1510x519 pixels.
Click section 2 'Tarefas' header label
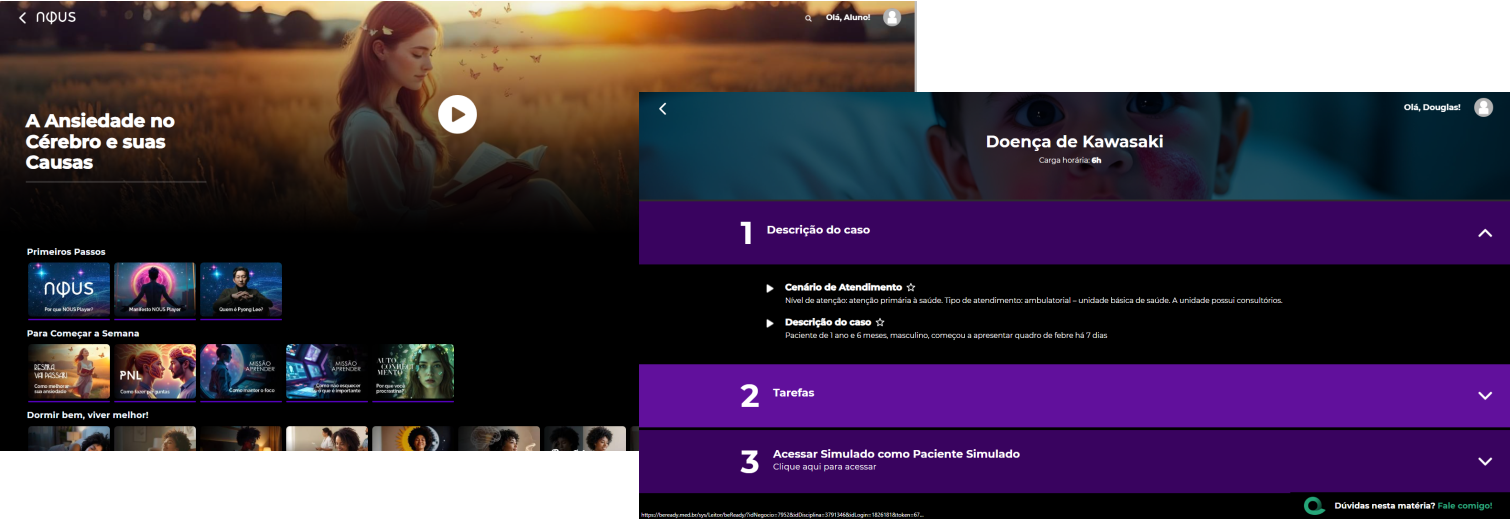point(793,393)
